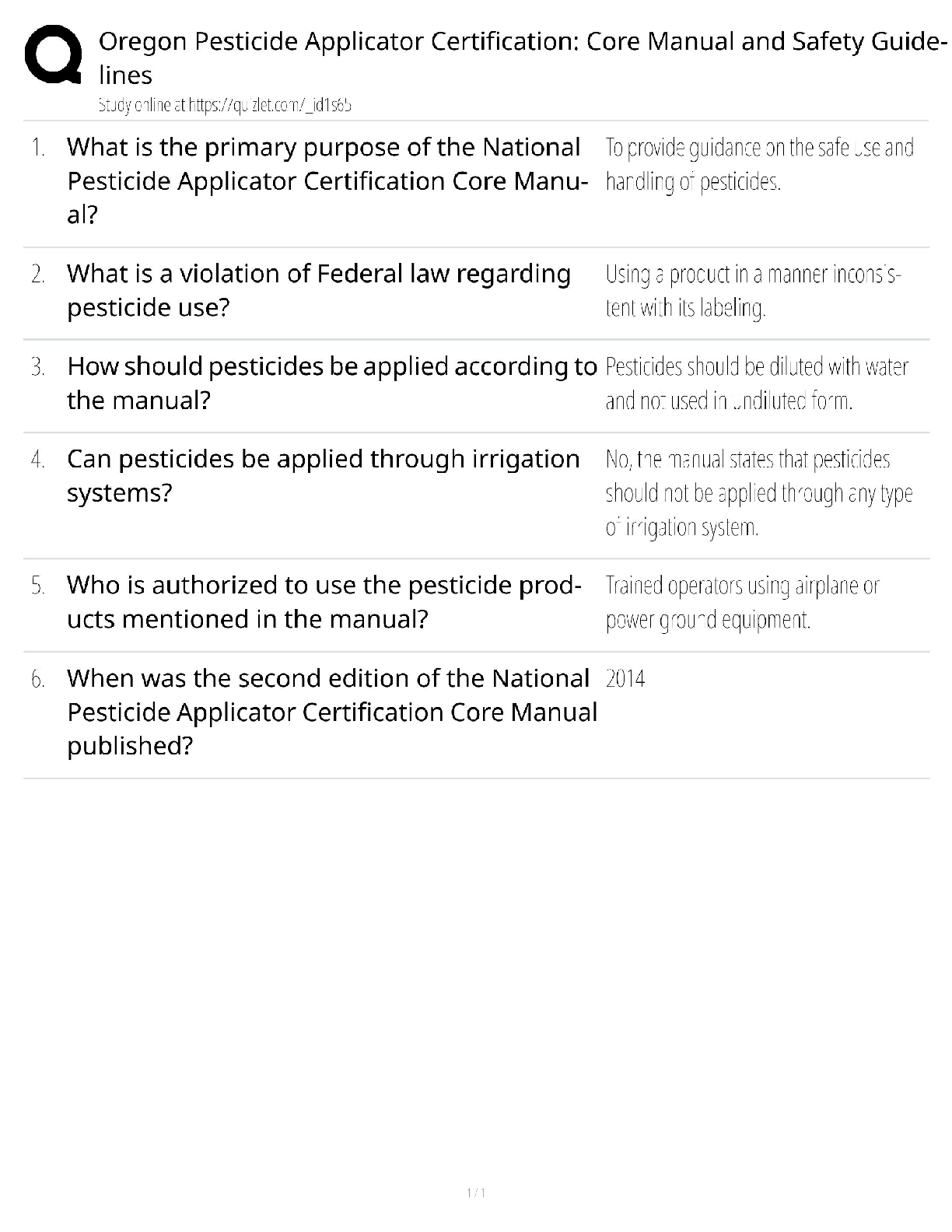Select question 6 about the second edition date
Viewport: 952px width, 1232px height.
coord(331,711)
